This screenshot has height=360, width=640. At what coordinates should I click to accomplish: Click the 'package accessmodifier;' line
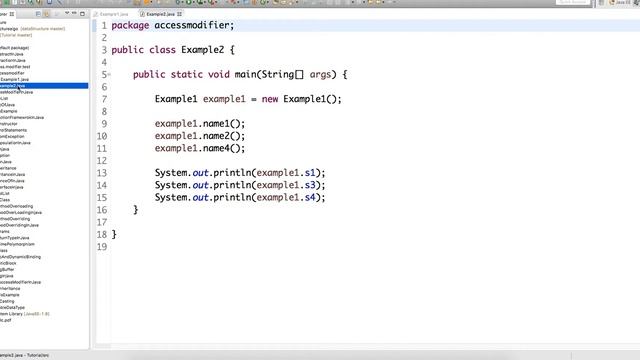click(x=173, y=25)
